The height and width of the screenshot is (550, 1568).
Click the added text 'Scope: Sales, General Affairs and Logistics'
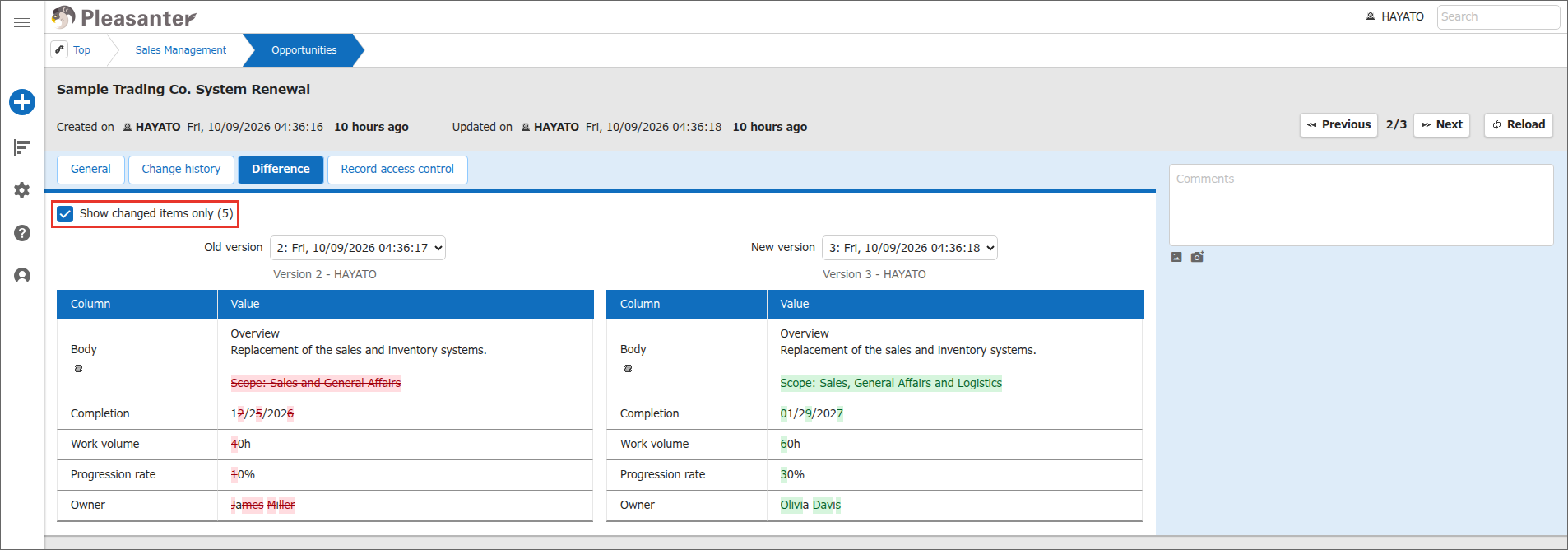point(891,383)
